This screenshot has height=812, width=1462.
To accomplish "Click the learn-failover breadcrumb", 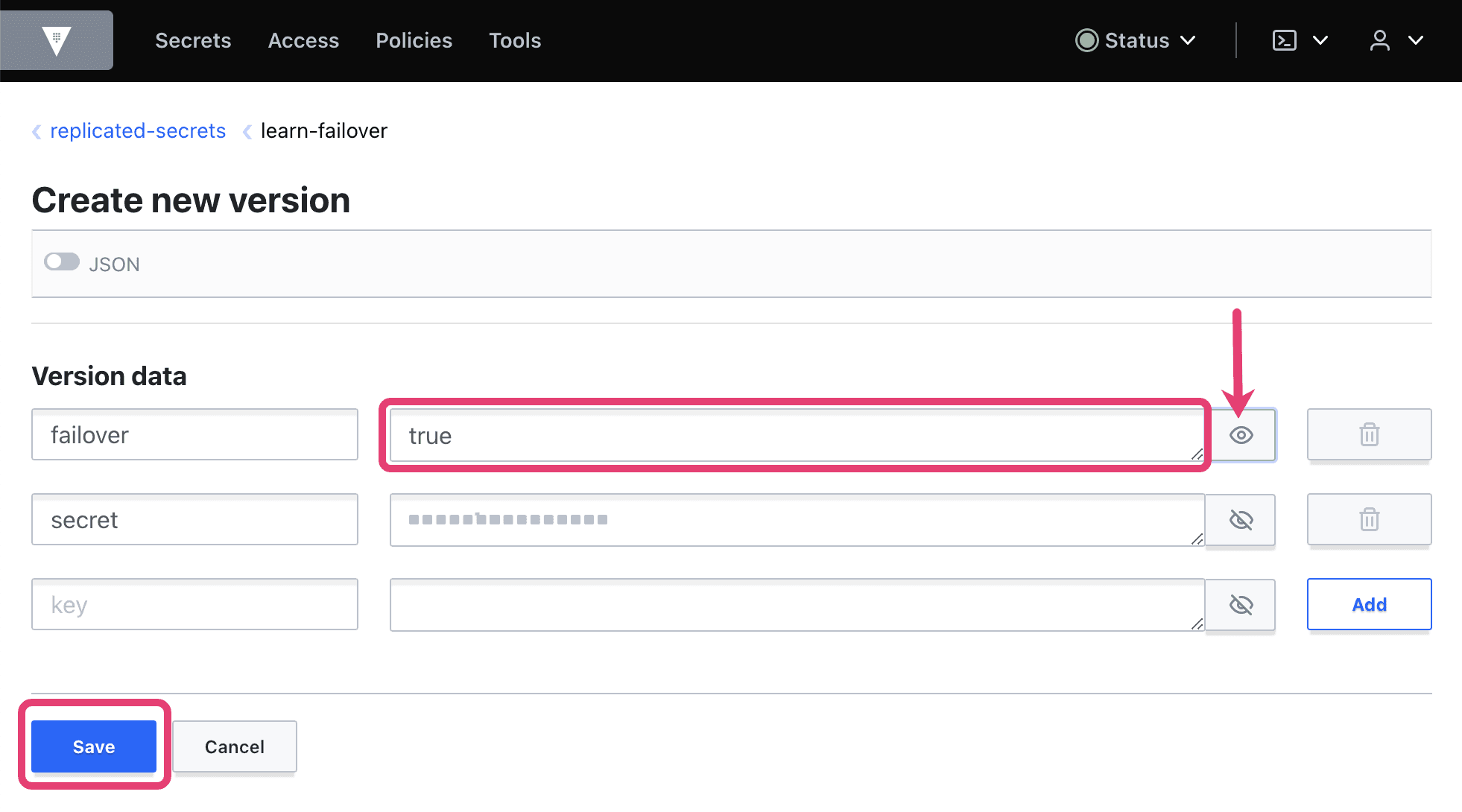I will (324, 131).
